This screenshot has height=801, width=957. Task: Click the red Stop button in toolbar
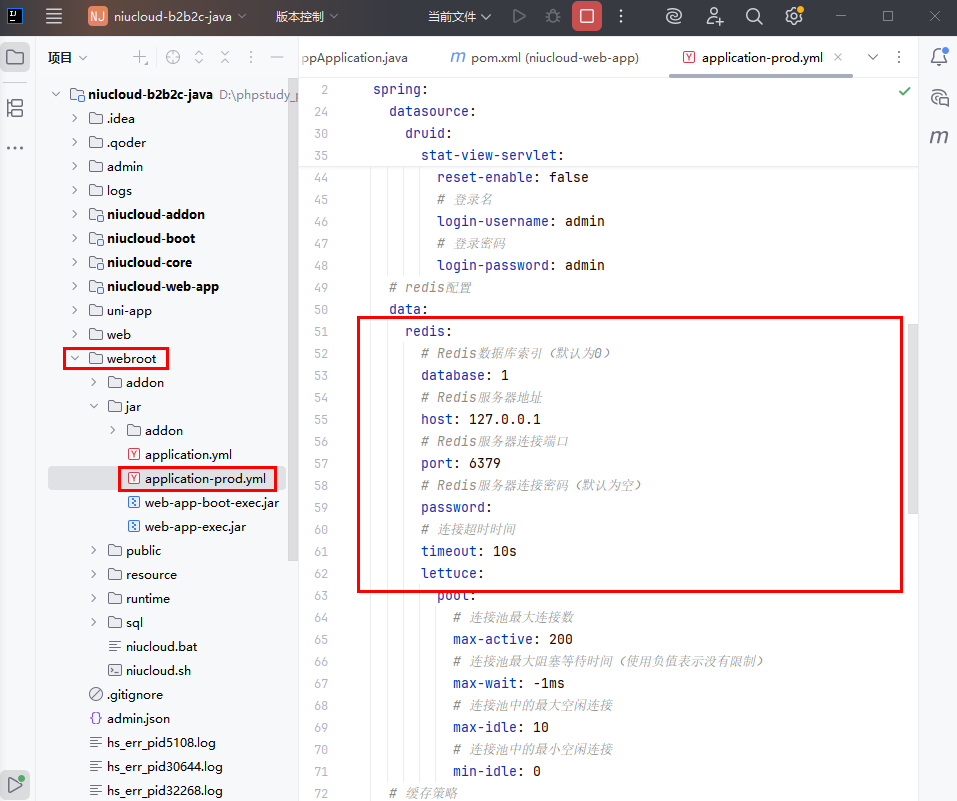point(586,16)
